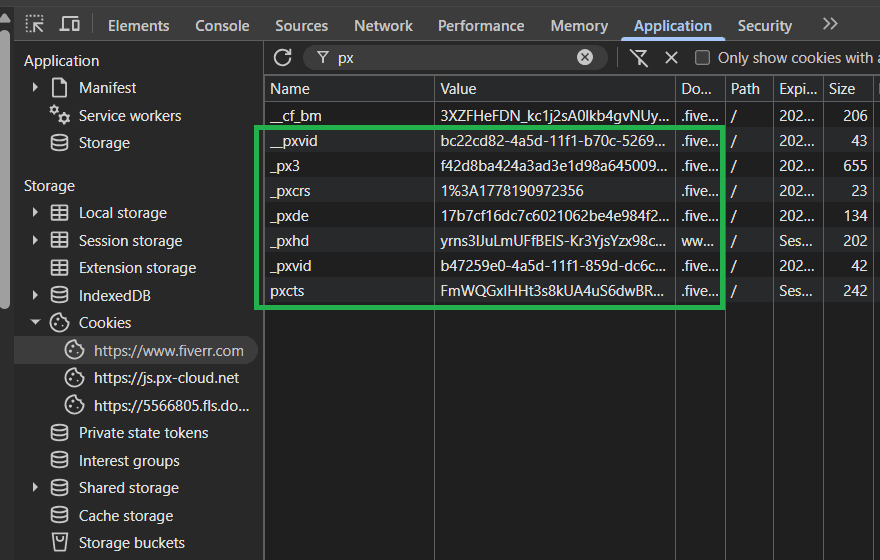Sort cookies by Name column header
Image resolution: width=880 pixels, height=560 pixels.
click(x=349, y=89)
